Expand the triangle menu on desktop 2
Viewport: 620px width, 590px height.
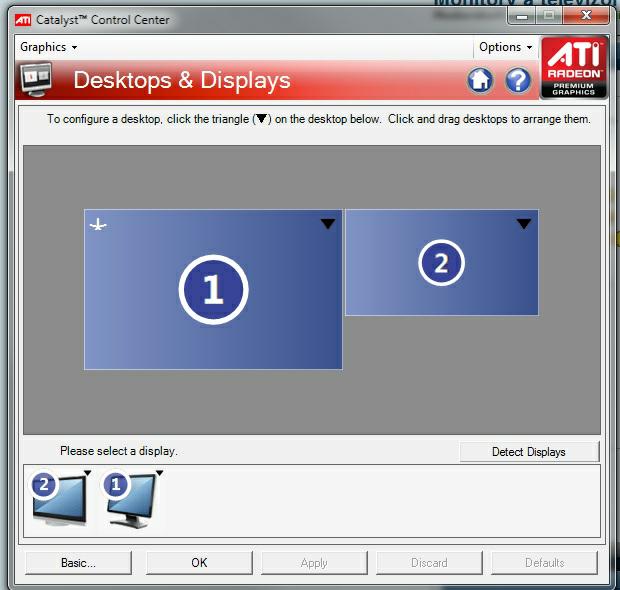click(x=524, y=224)
